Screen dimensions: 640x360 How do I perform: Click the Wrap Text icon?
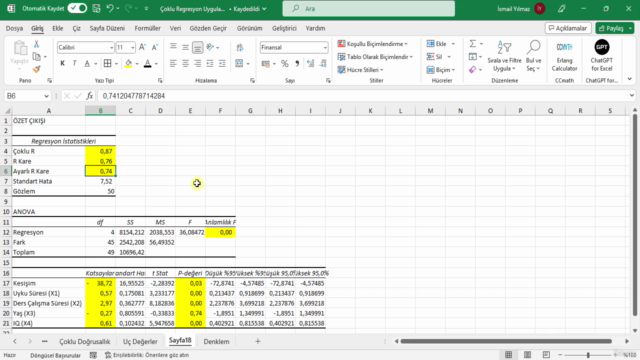pyautogui.click(x=240, y=48)
